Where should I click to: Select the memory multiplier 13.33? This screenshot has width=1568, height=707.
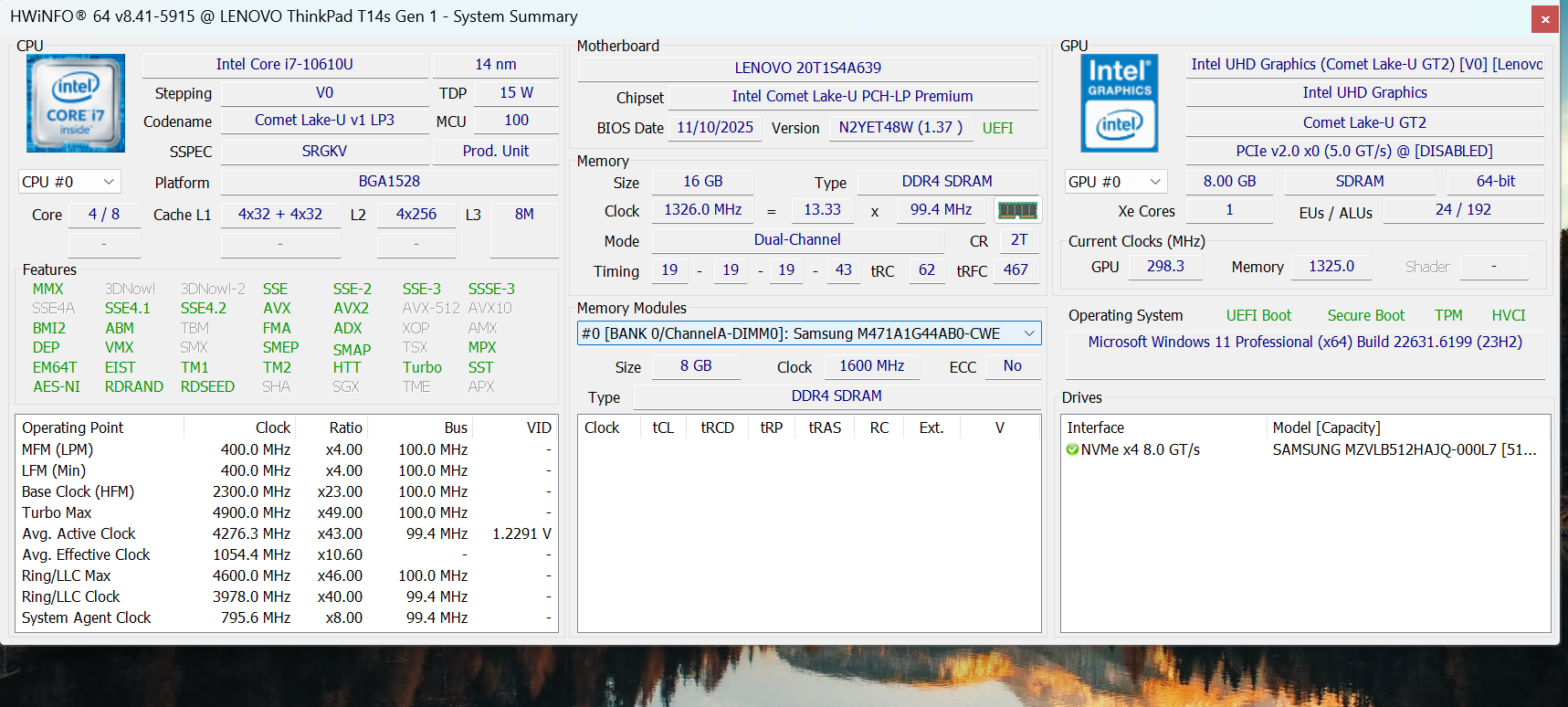(822, 209)
